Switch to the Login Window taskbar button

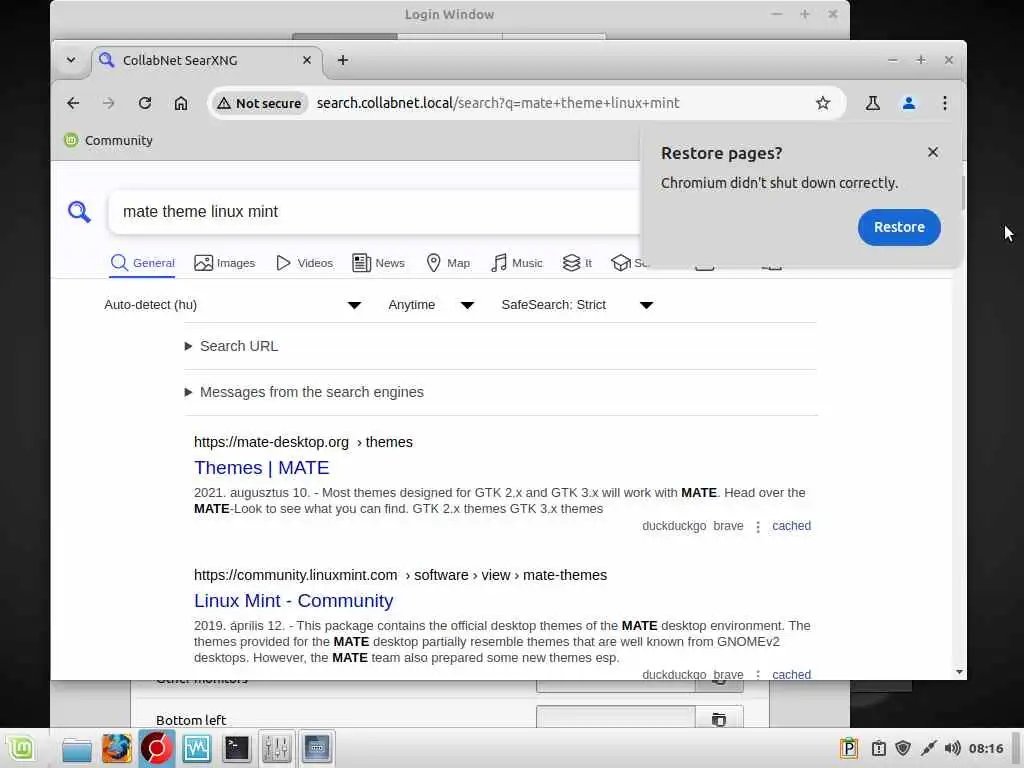click(317, 748)
